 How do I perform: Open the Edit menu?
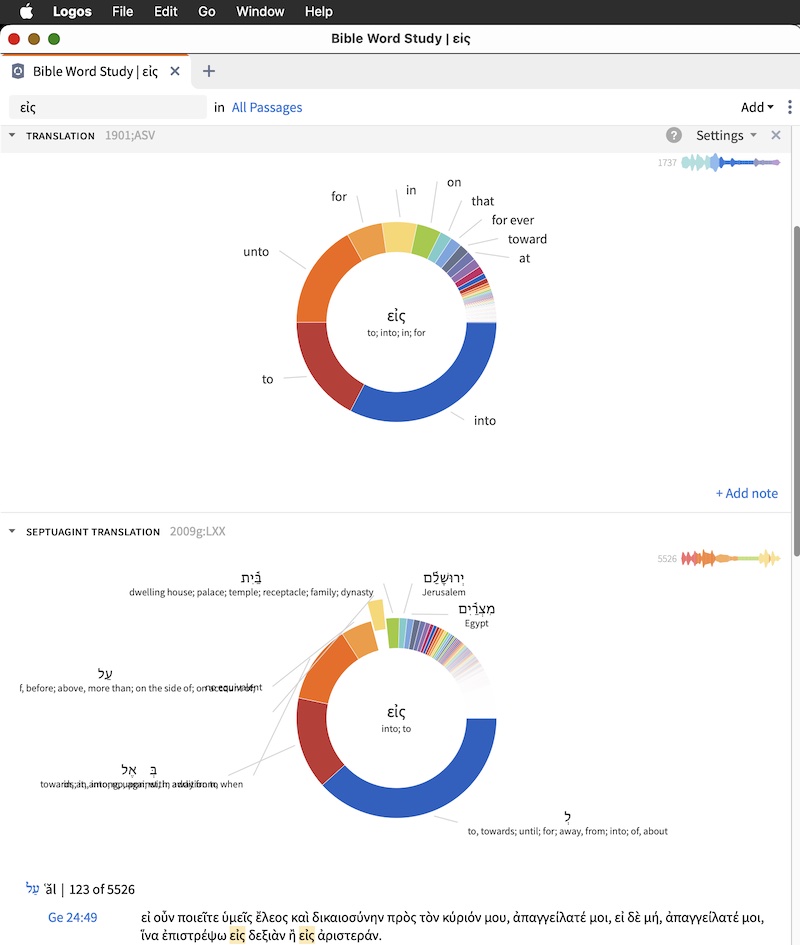[166, 11]
